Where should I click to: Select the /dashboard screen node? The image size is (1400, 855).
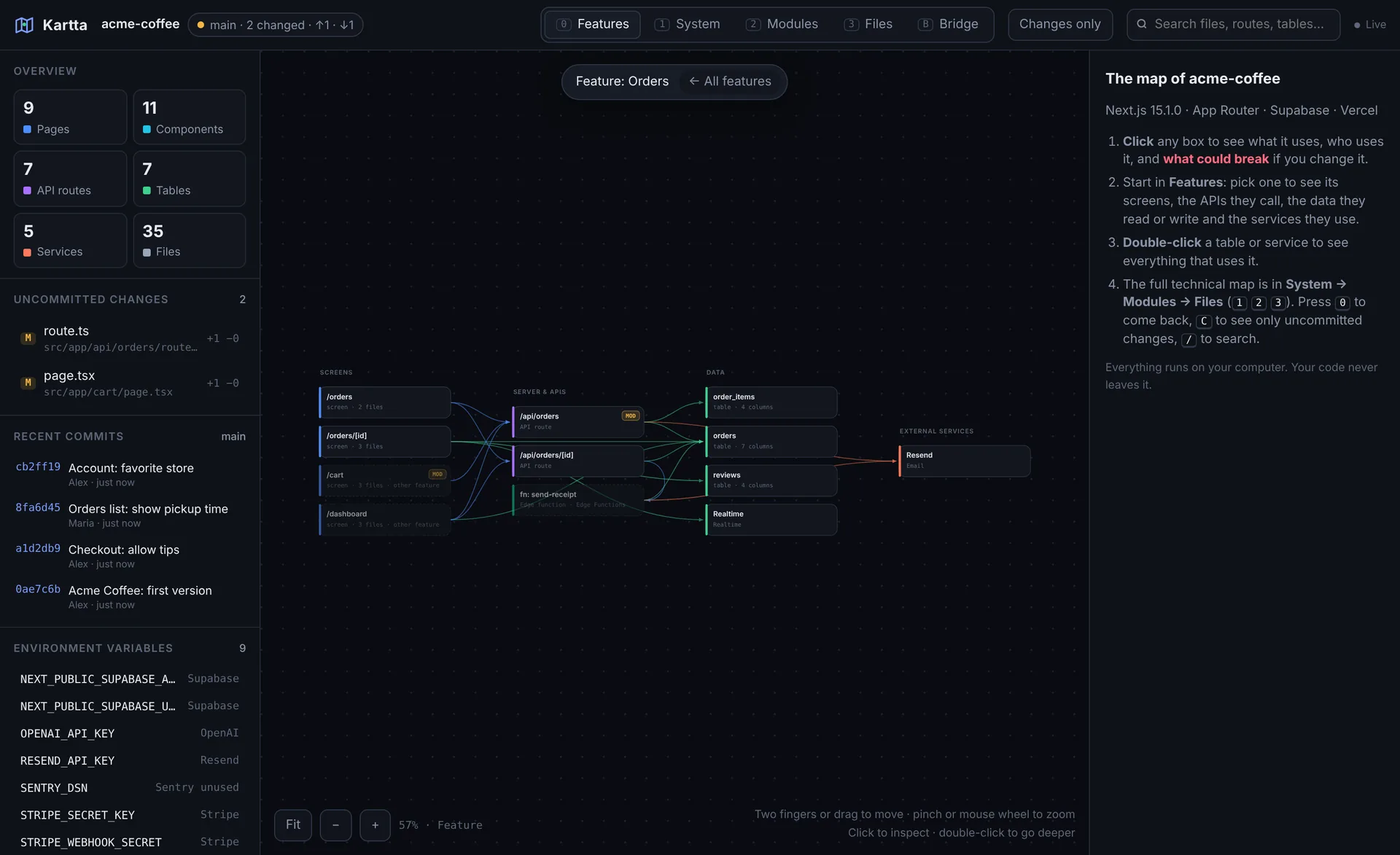(385, 519)
